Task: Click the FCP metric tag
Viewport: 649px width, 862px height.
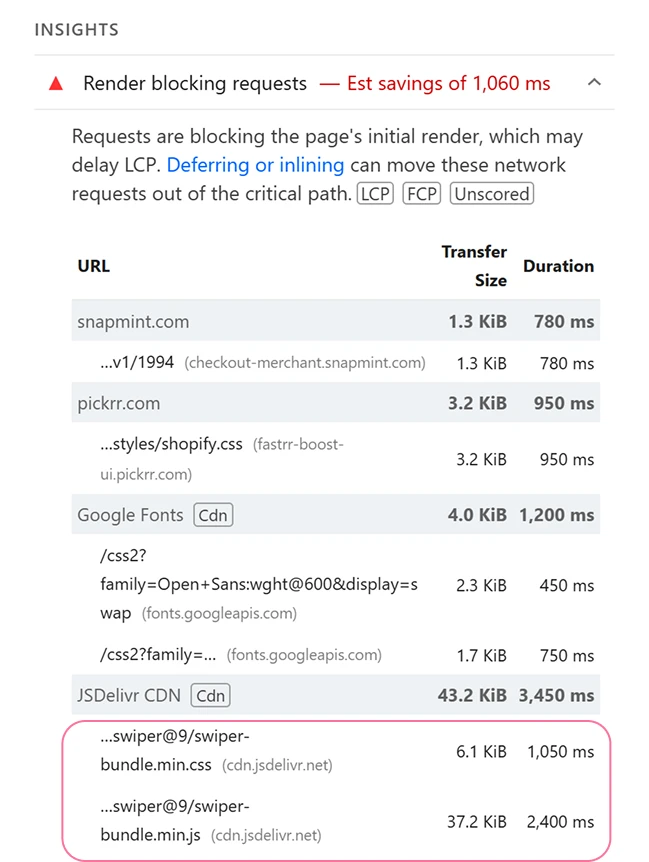Action: point(421,194)
